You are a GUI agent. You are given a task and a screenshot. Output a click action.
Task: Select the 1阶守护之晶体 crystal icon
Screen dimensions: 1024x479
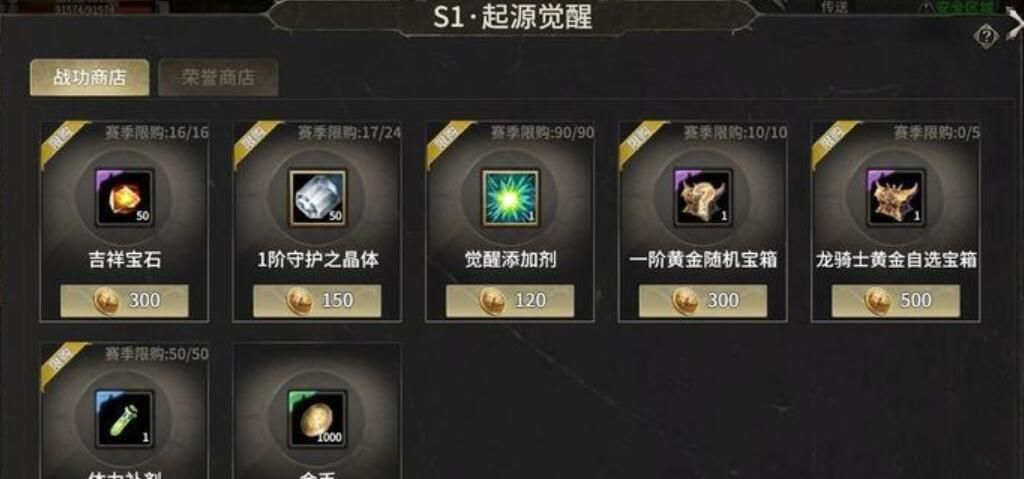click(317, 198)
